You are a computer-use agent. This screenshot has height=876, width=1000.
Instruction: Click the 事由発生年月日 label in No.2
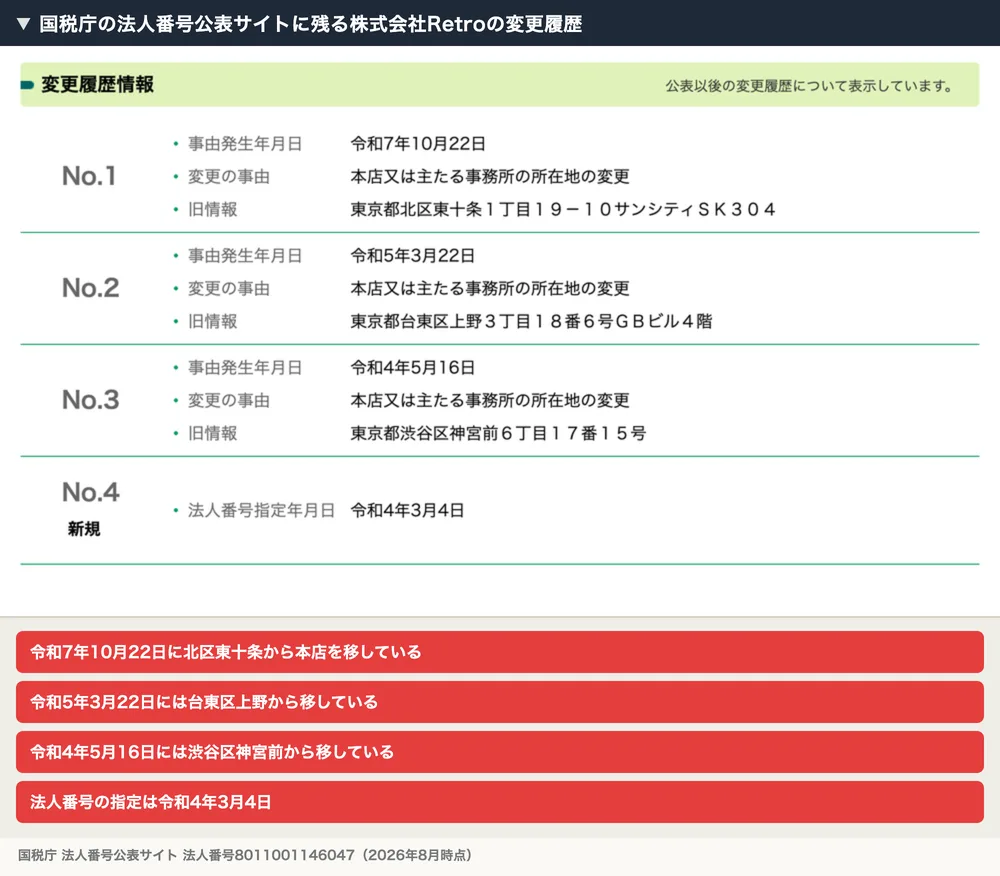tap(245, 256)
